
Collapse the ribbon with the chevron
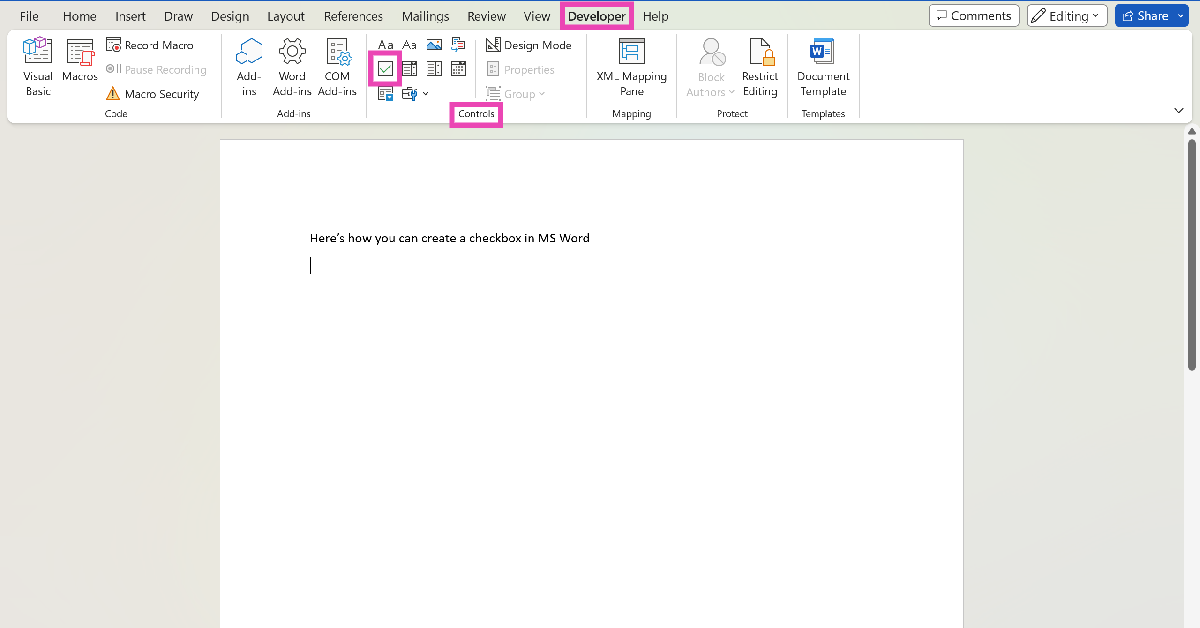1178,110
